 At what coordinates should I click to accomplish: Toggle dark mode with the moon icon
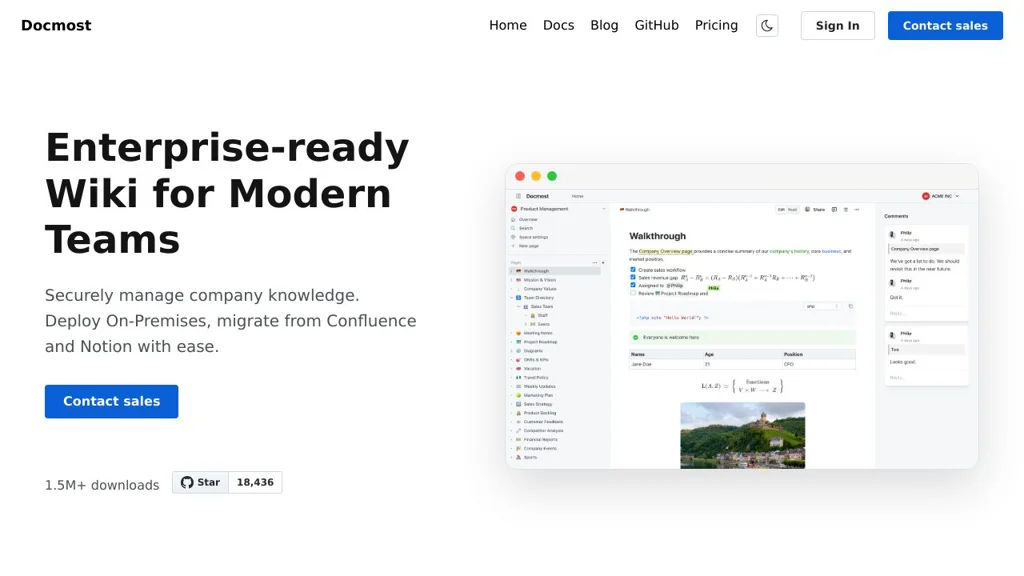(767, 25)
